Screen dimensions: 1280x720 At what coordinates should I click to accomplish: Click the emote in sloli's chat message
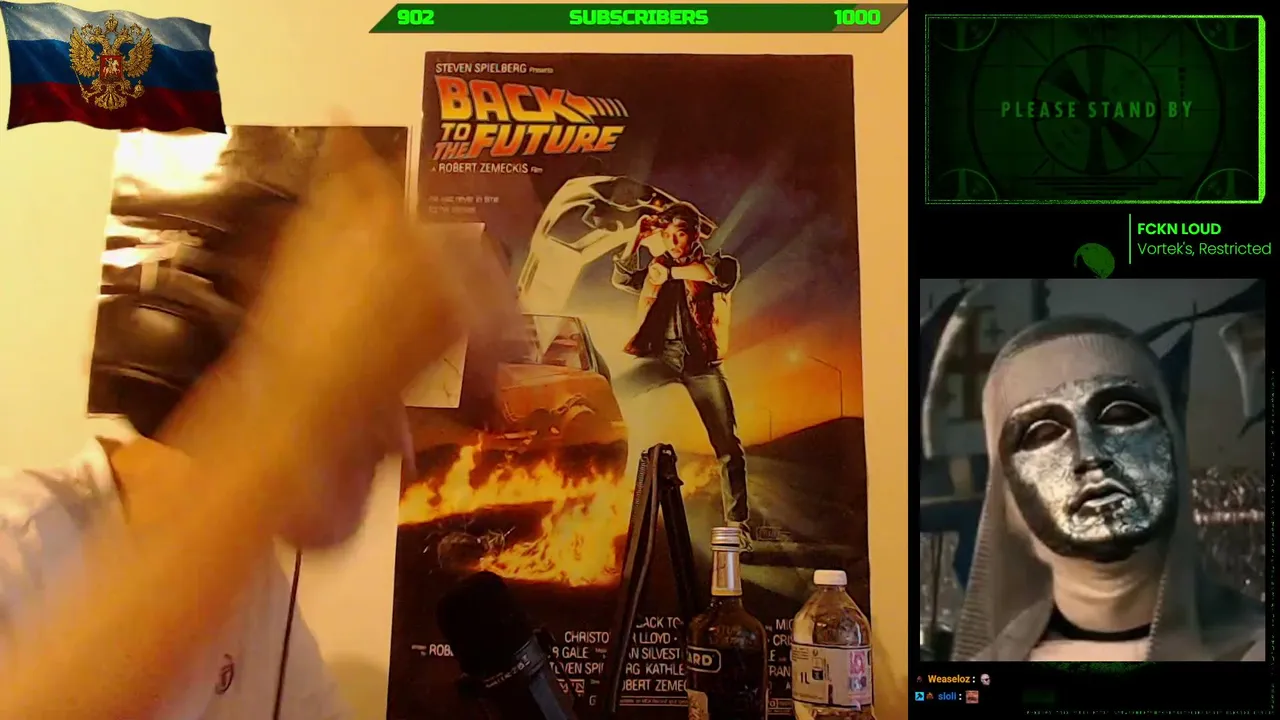[971, 696]
